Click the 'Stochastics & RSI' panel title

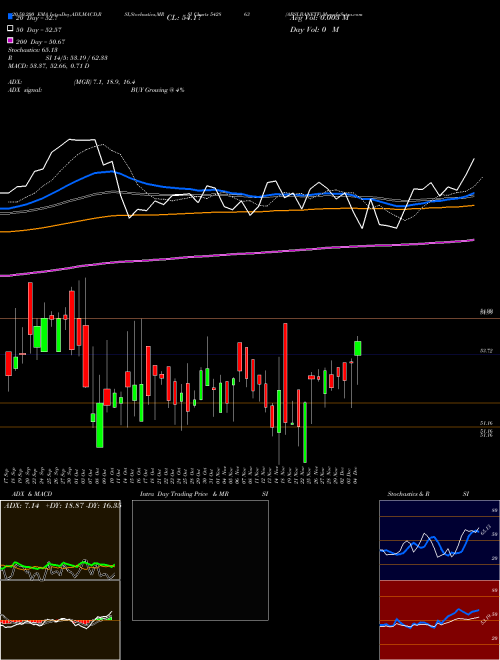pyautogui.click(x=428, y=494)
